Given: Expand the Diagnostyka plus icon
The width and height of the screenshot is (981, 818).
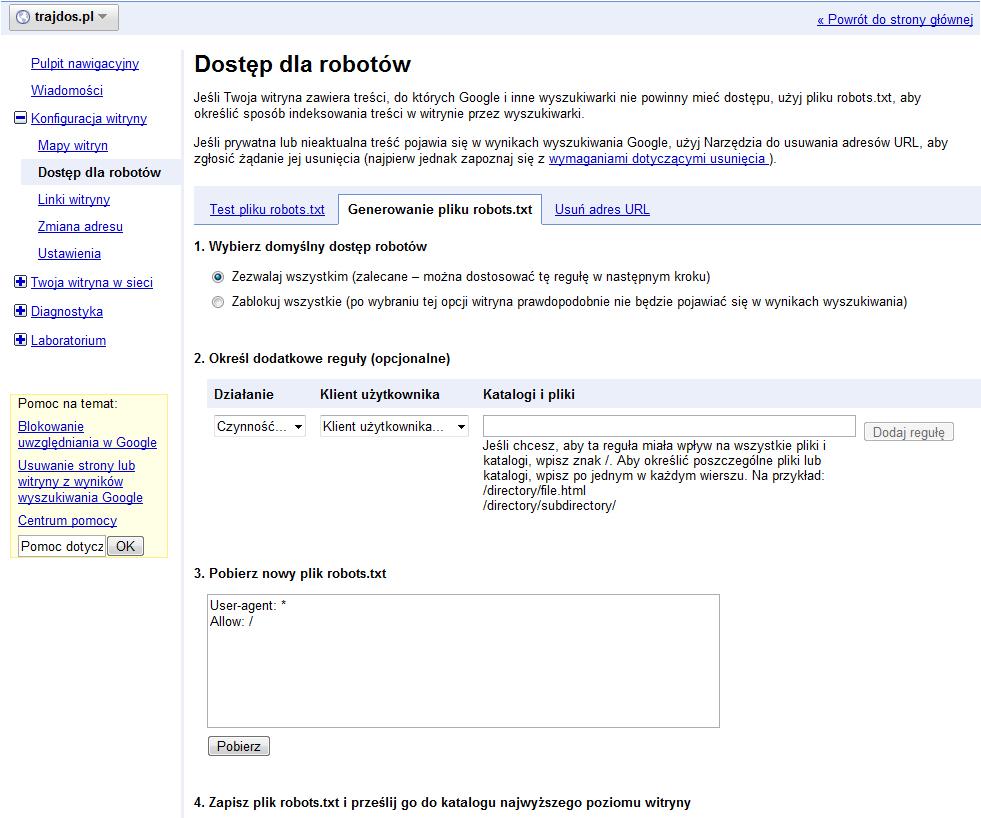Looking at the screenshot, I should pyautogui.click(x=21, y=310).
